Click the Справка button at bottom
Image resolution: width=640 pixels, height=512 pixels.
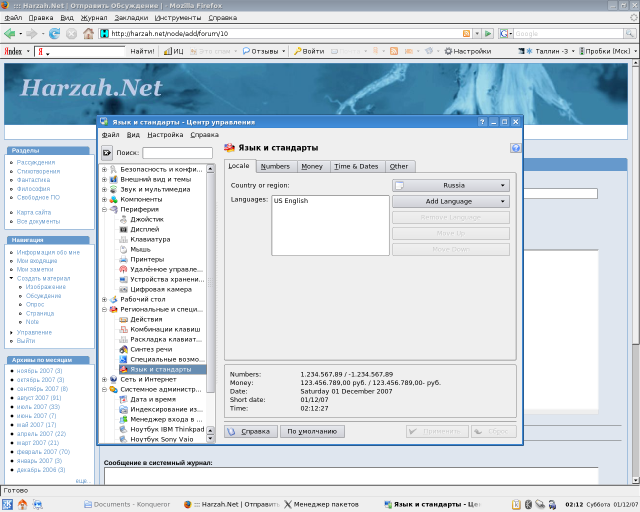[251, 432]
